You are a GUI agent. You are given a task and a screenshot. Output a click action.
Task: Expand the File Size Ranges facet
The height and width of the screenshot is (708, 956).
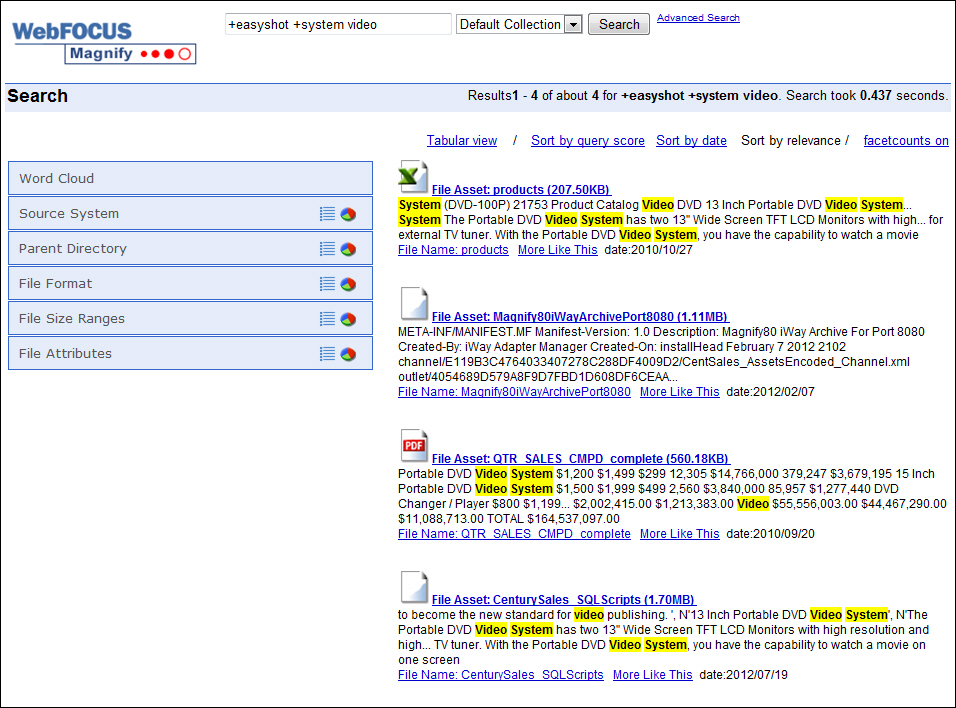coord(190,318)
